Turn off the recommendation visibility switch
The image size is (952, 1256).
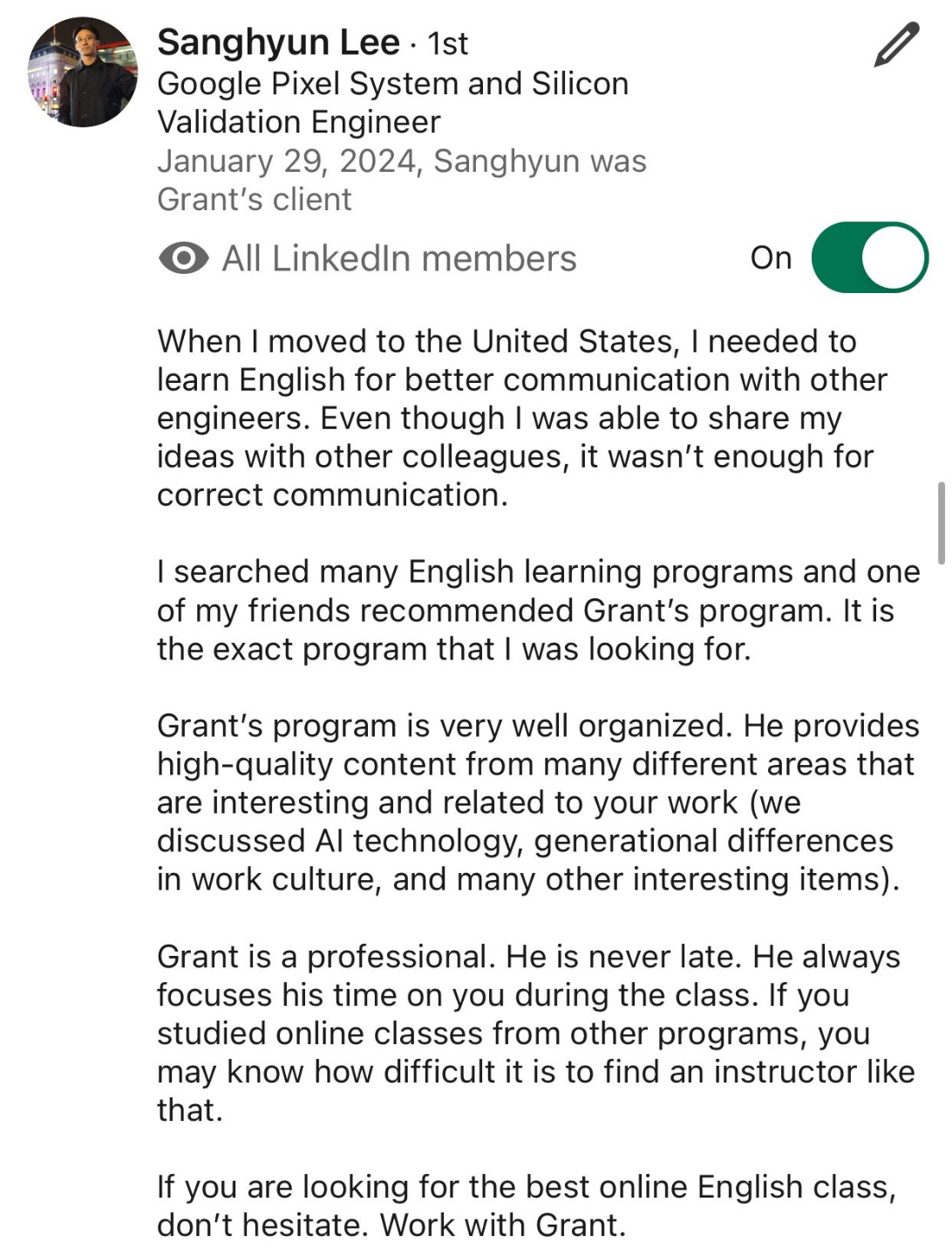coord(869,257)
